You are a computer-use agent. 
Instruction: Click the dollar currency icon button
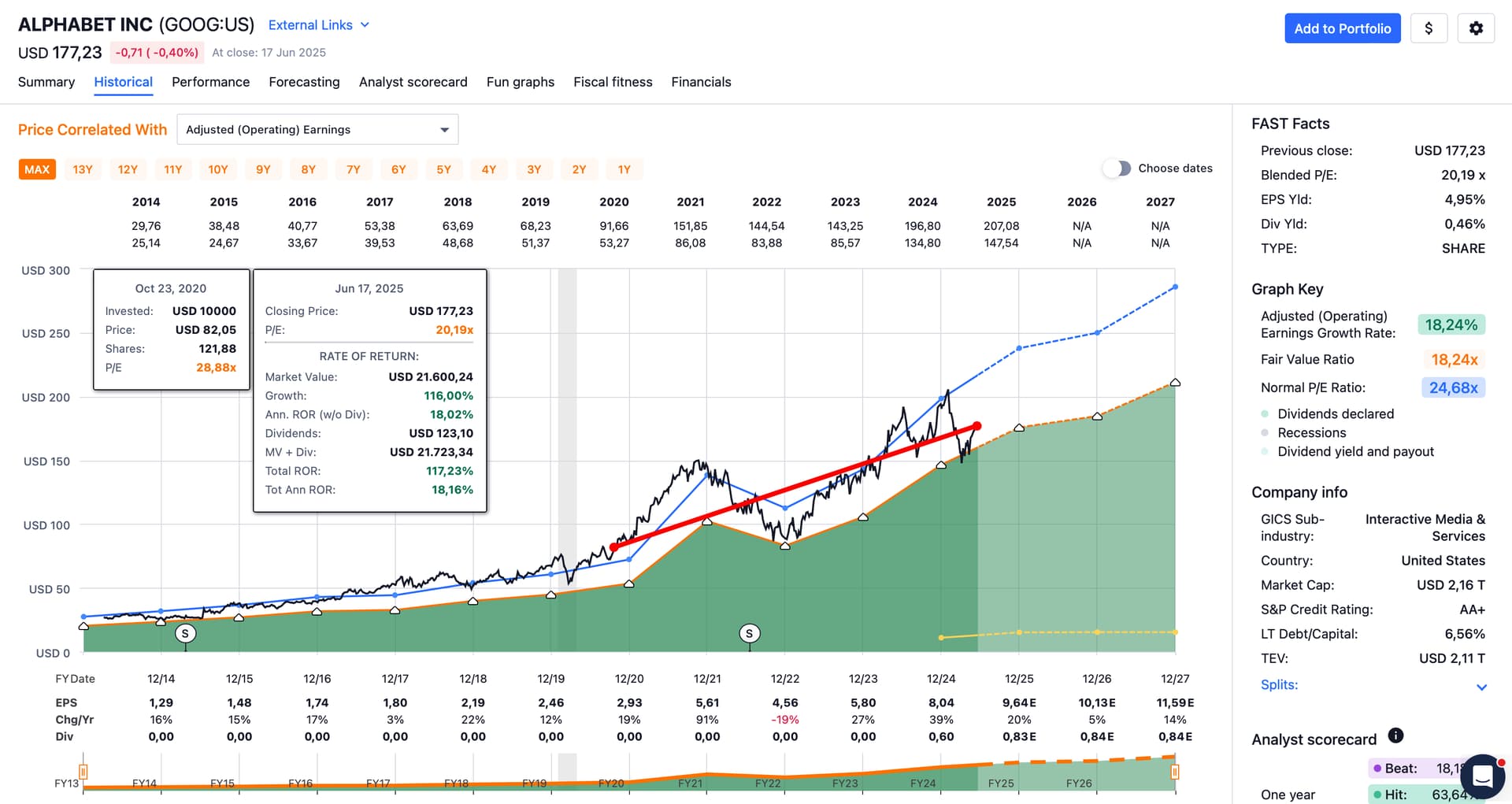(1429, 28)
